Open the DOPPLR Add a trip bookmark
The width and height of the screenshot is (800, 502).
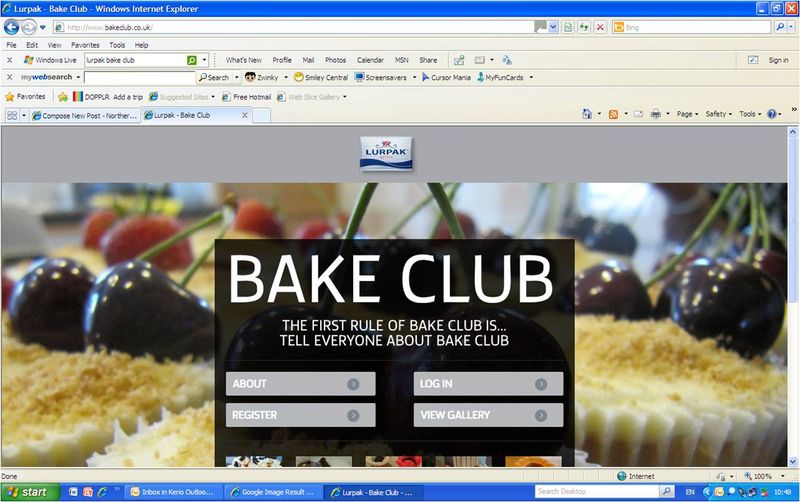[108, 96]
